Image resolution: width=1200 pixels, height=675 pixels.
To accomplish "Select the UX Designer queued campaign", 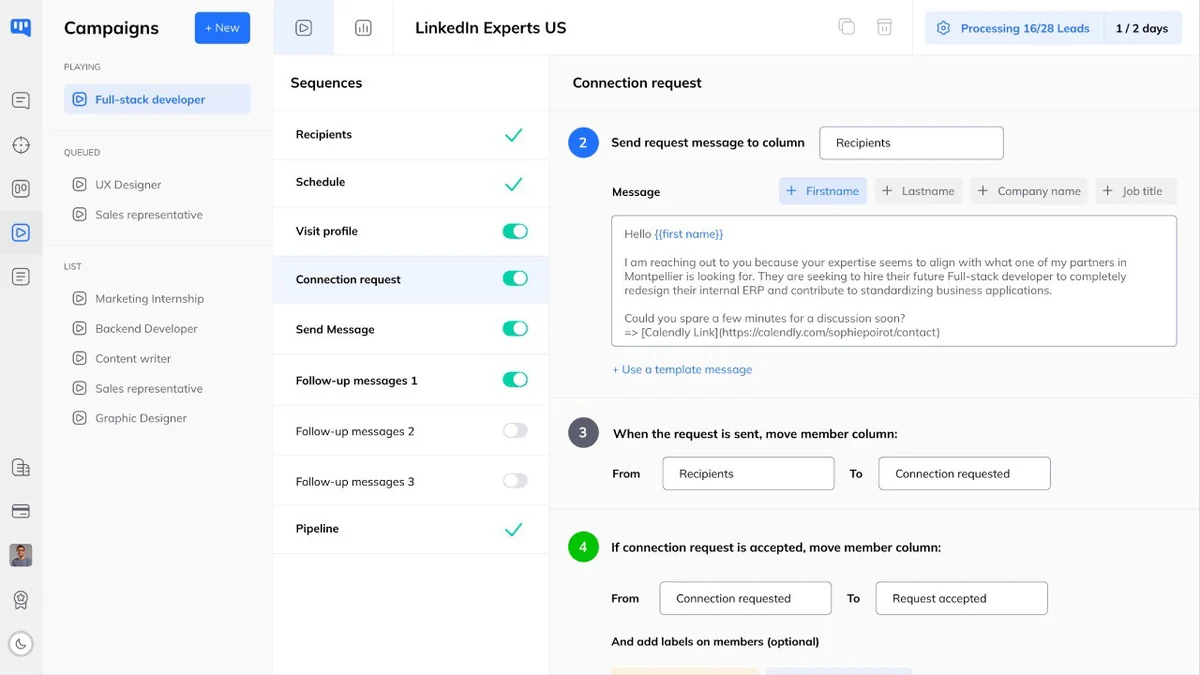I will click(128, 185).
